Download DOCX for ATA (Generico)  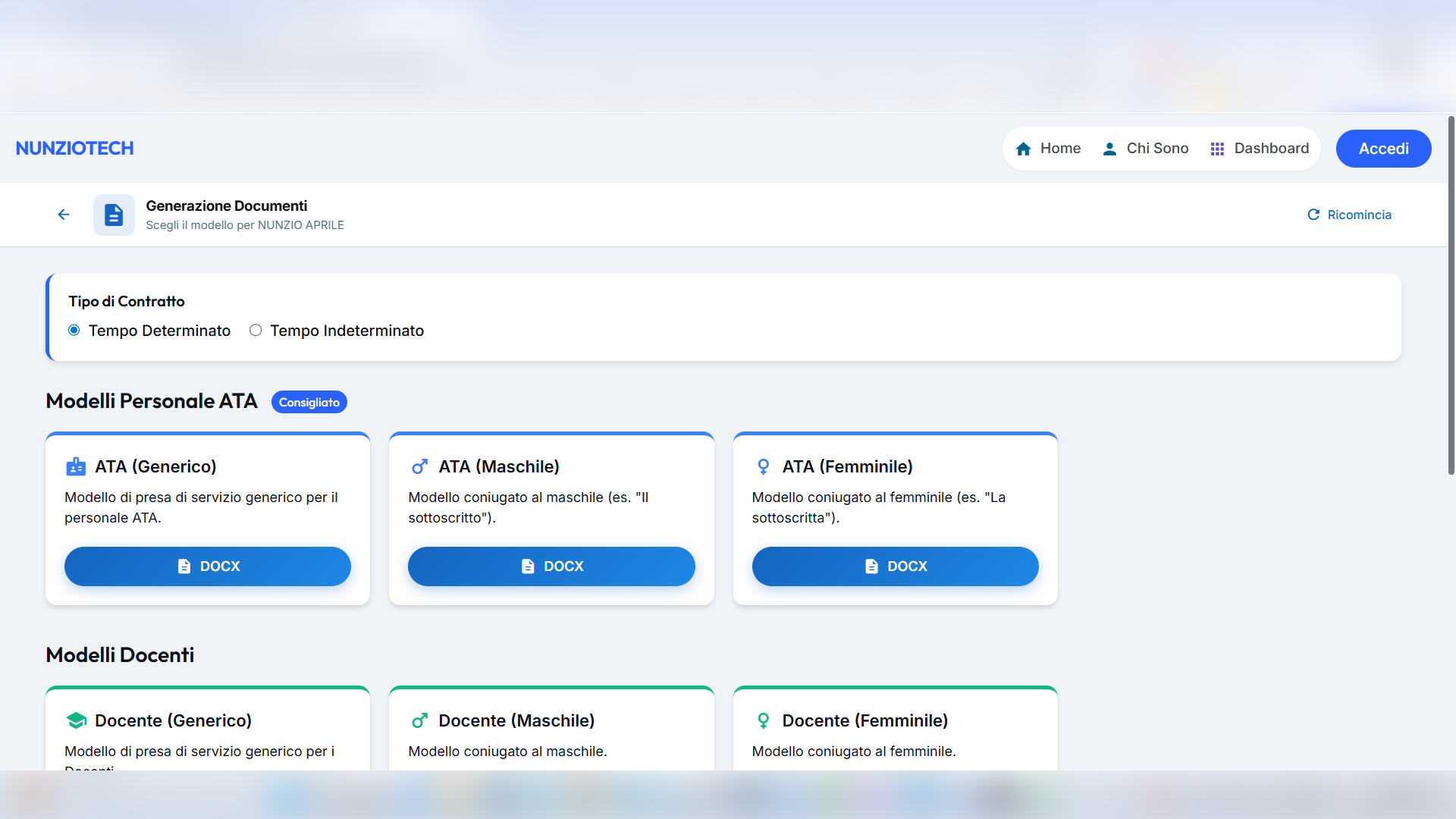click(208, 566)
